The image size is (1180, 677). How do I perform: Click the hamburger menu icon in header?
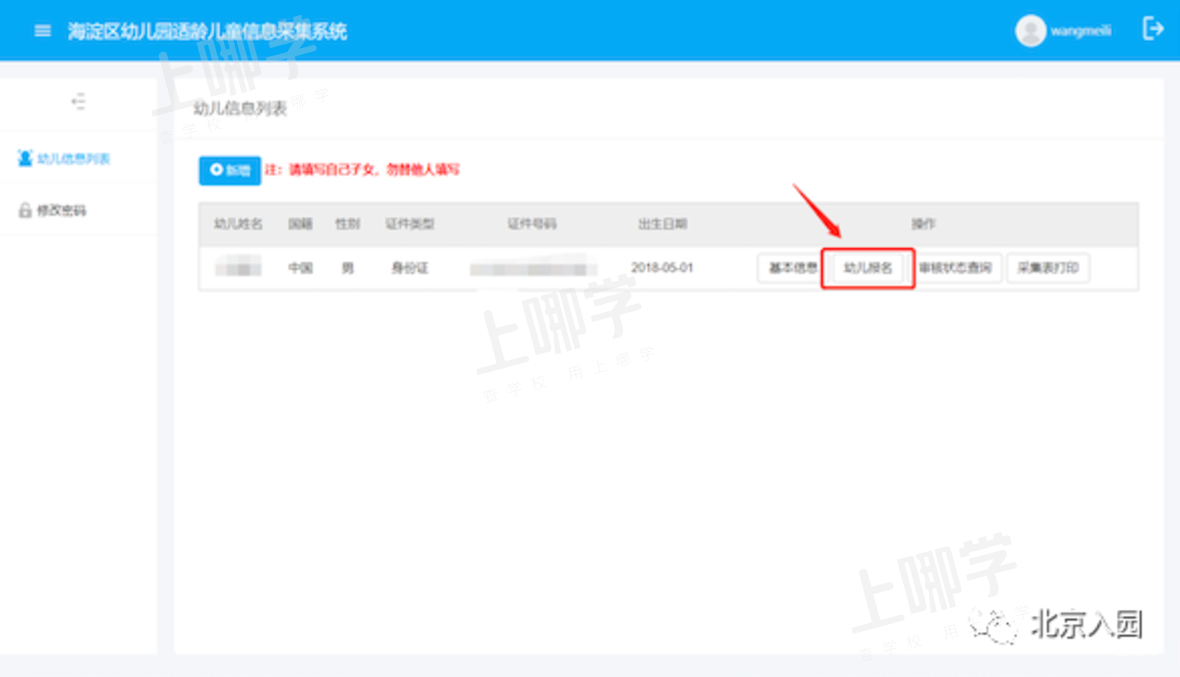tap(42, 31)
